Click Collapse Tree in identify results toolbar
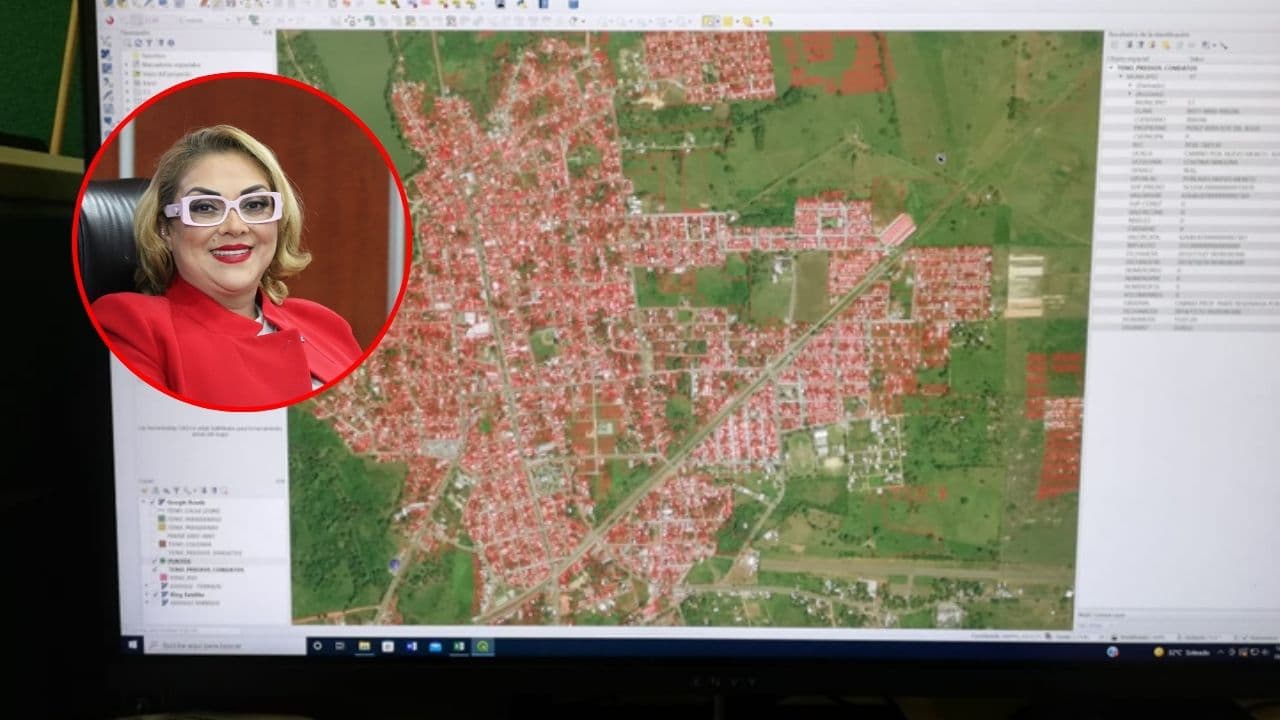The height and width of the screenshot is (720, 1280). pyautogui.click(x=1141, y=45)
